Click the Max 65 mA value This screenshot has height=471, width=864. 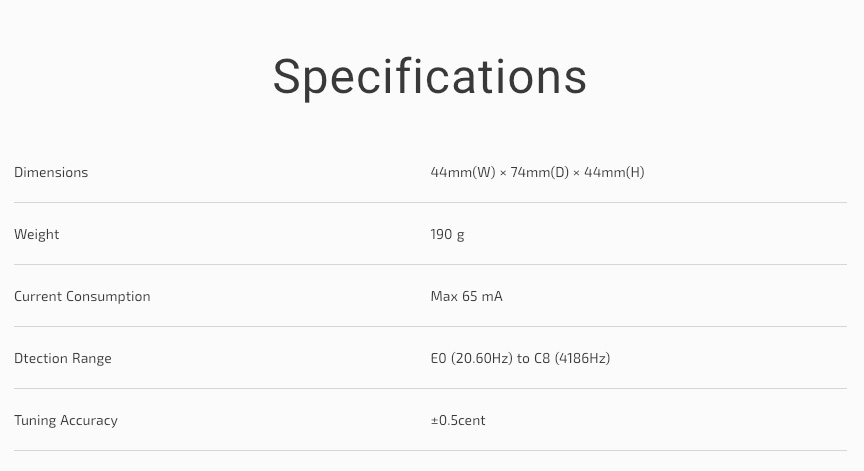466,296
